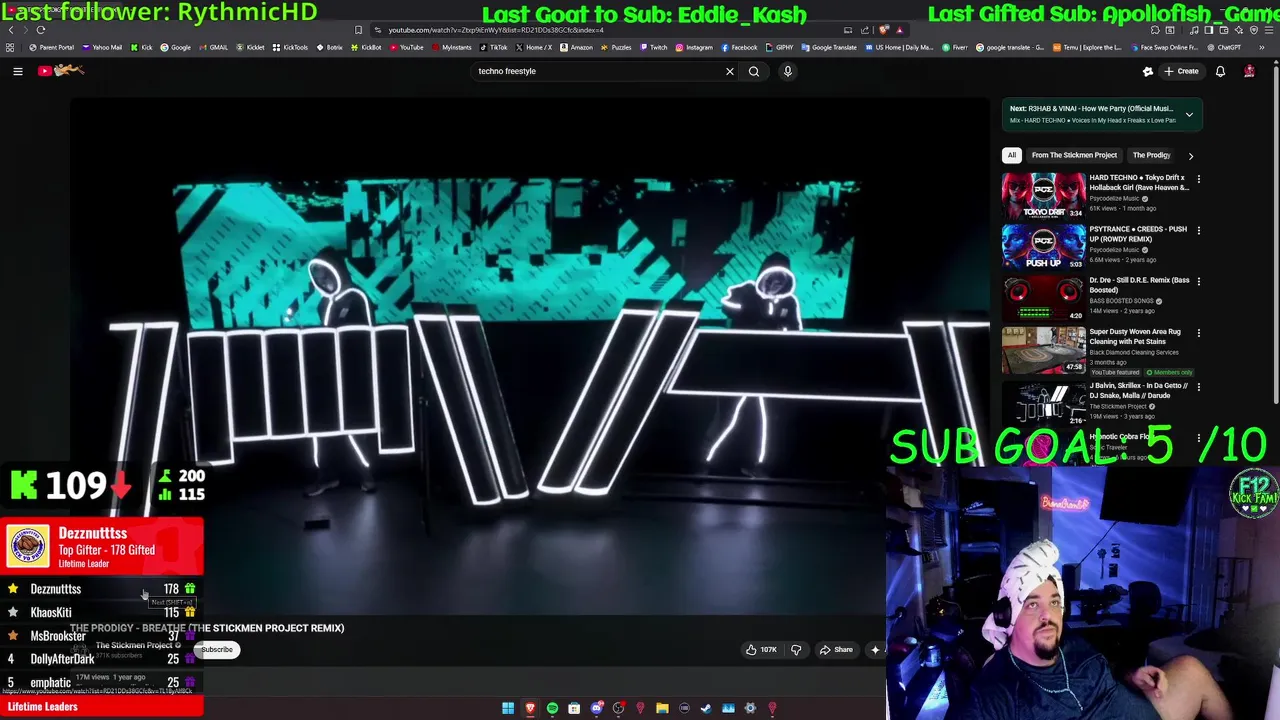Open Settings gear from the taskbar

point(750,708)
